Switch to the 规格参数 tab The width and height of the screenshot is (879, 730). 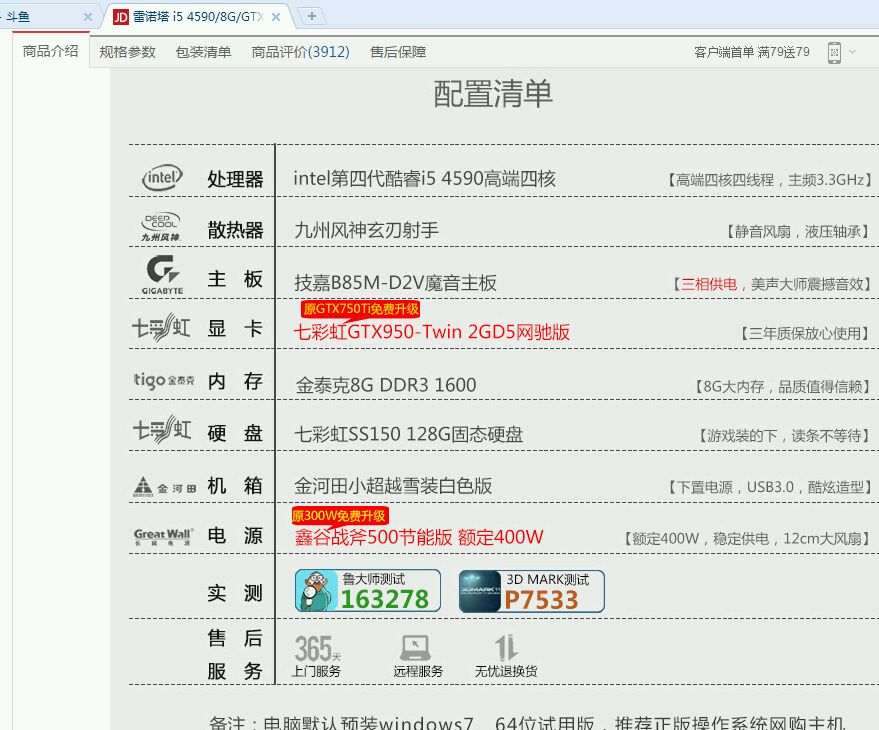pyautogui.click(x=127, y=52)
